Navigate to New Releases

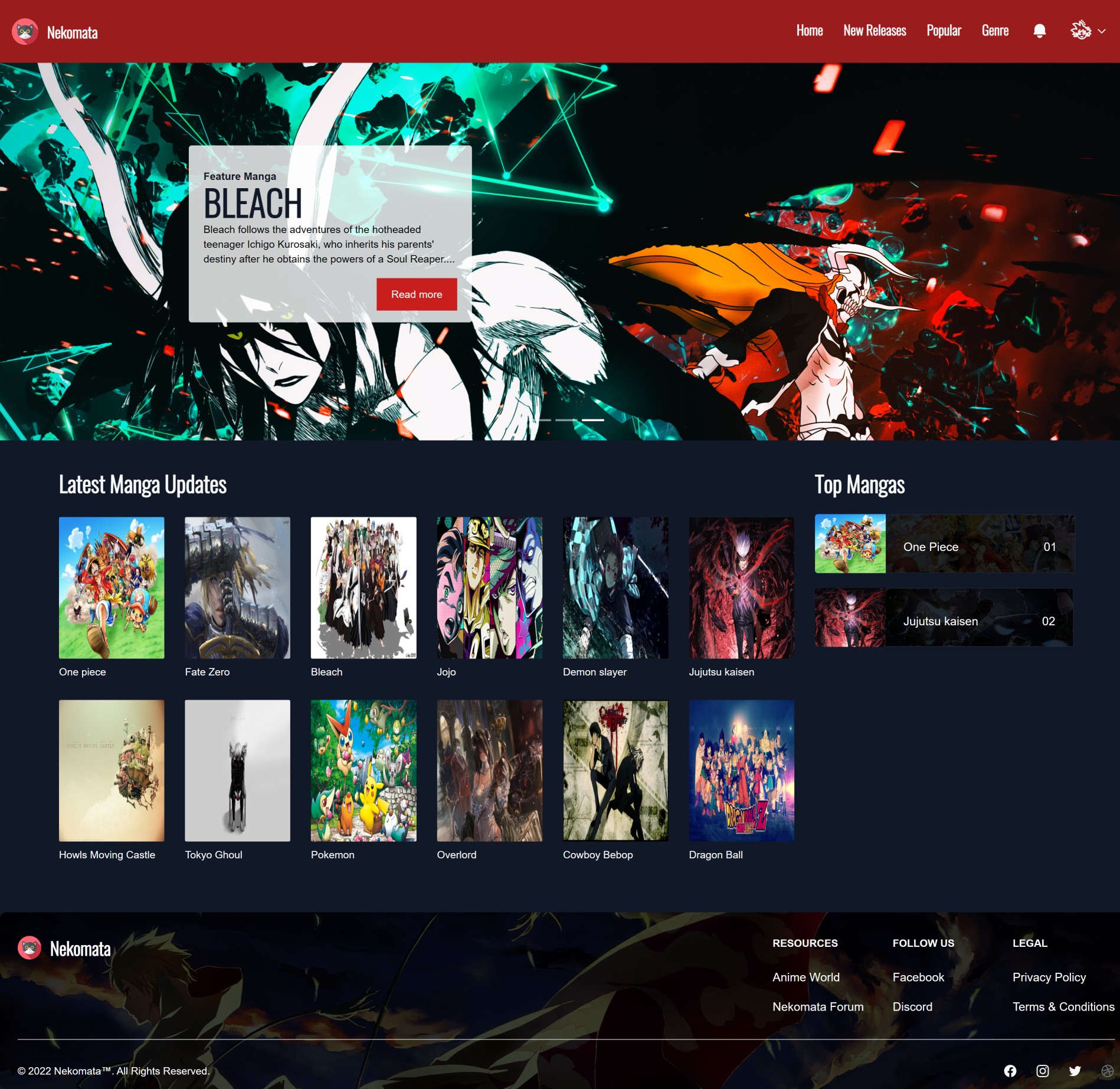point(875,30)
